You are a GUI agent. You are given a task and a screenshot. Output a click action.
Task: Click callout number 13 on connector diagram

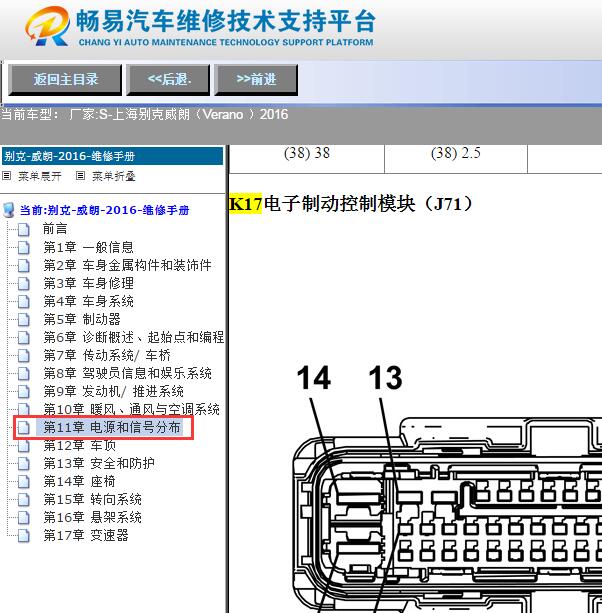385,378
